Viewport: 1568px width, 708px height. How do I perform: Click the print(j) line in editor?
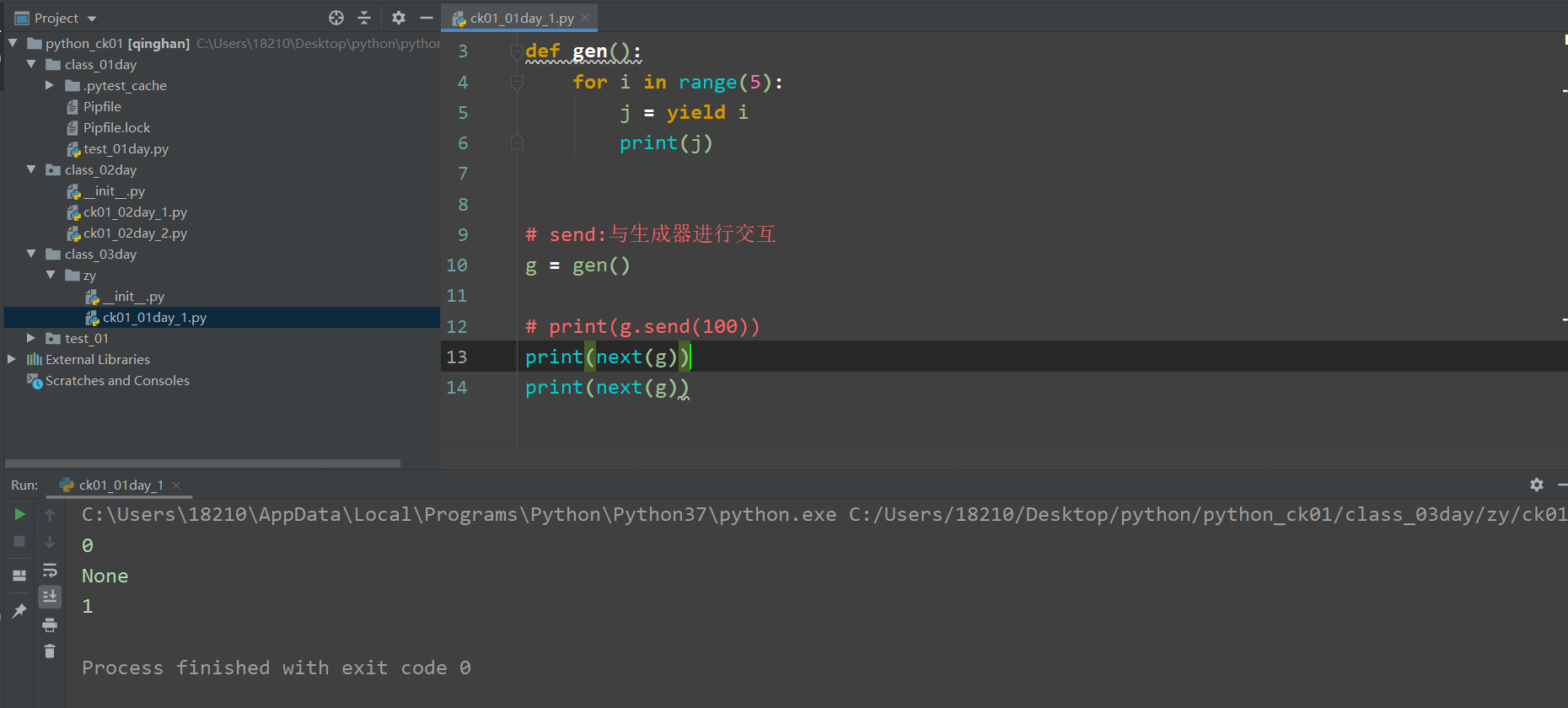666,143
